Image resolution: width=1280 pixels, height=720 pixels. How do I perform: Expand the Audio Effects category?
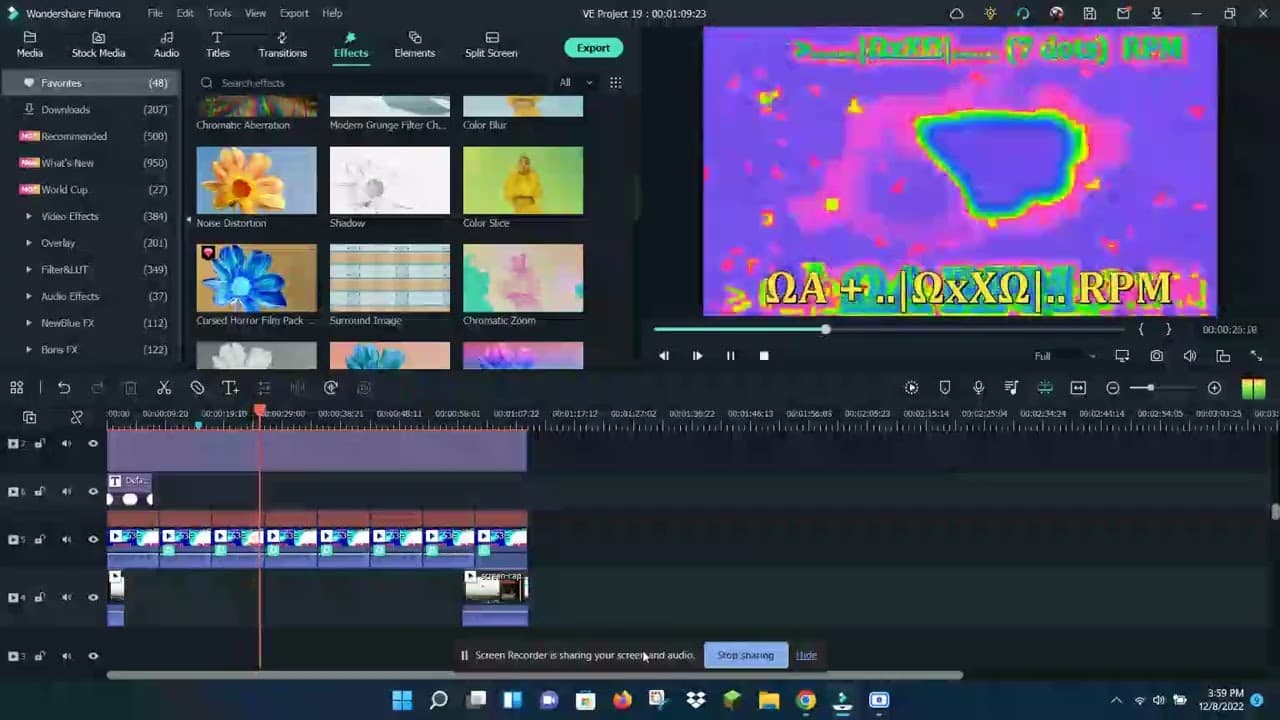pyautogui.click(x=29, y=296)
